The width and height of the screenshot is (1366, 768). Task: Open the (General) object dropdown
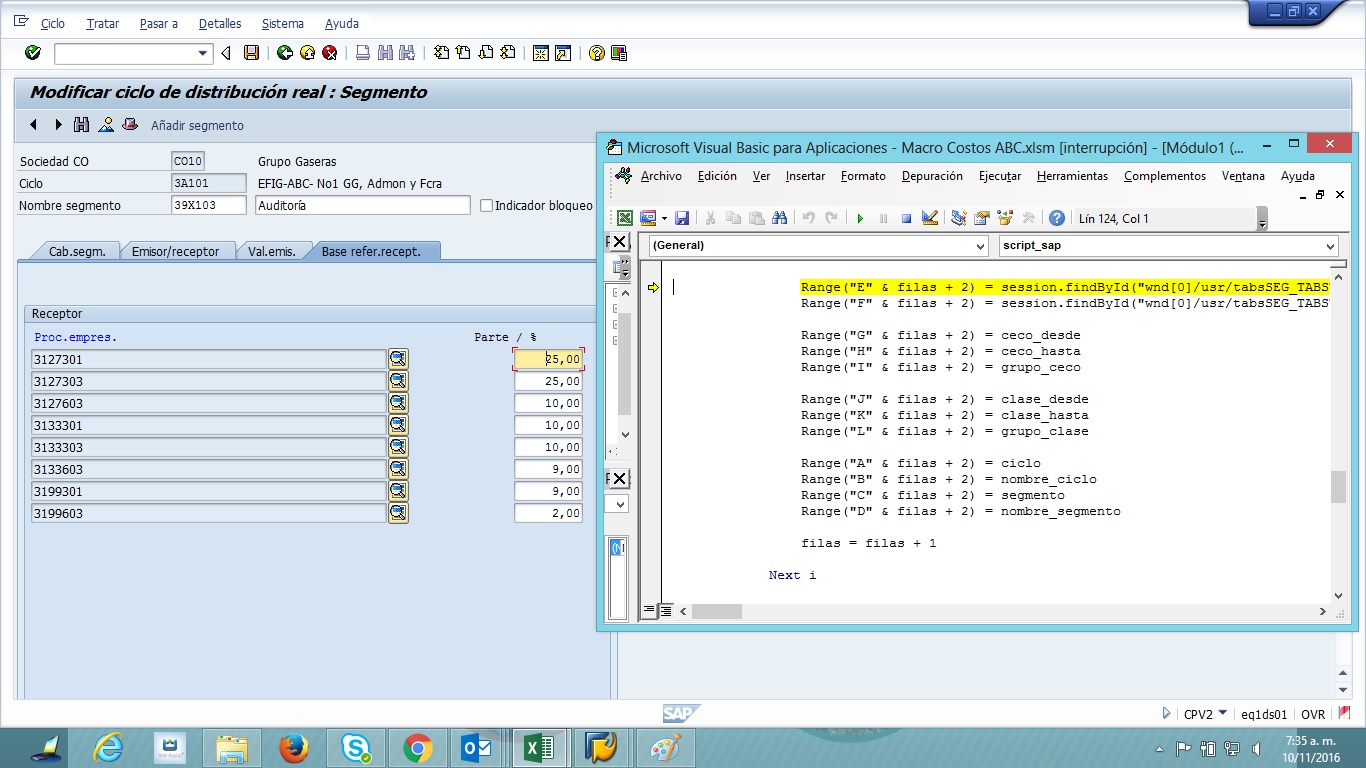coord(981,245)
